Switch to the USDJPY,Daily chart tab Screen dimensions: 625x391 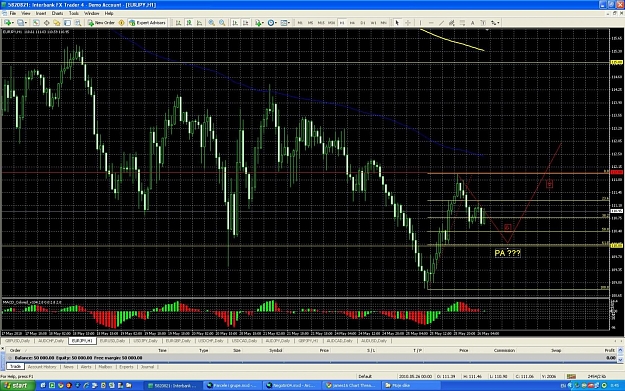[145, 341]
